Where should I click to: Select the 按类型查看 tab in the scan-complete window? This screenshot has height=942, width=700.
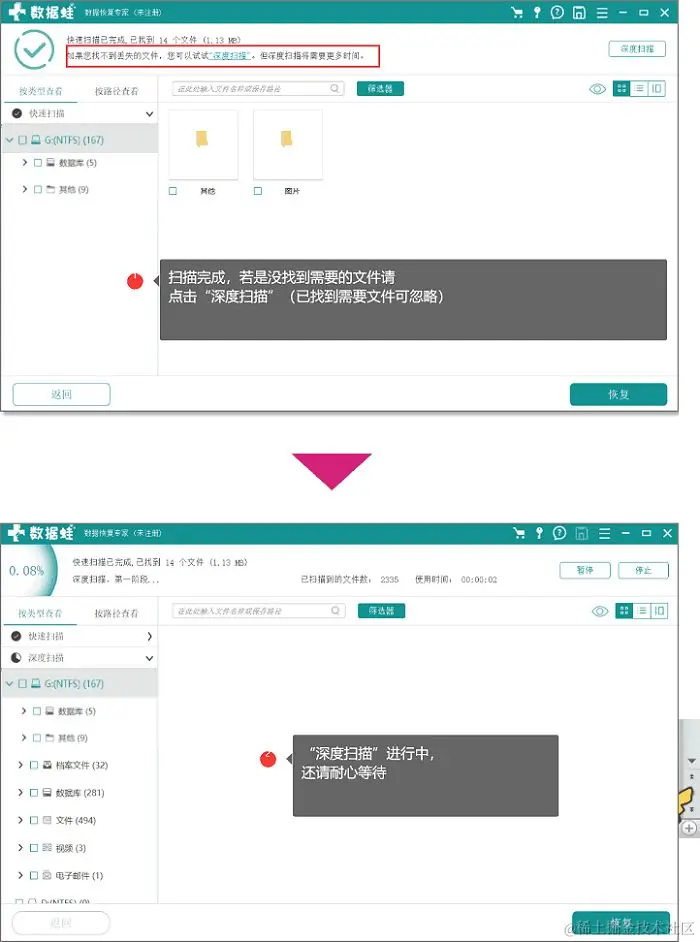point(40,91)
